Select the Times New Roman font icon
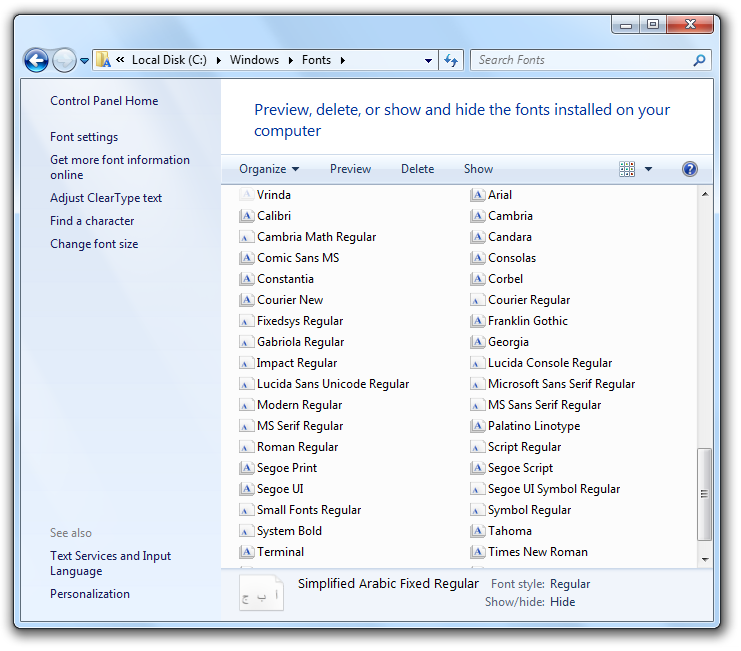 477,552
